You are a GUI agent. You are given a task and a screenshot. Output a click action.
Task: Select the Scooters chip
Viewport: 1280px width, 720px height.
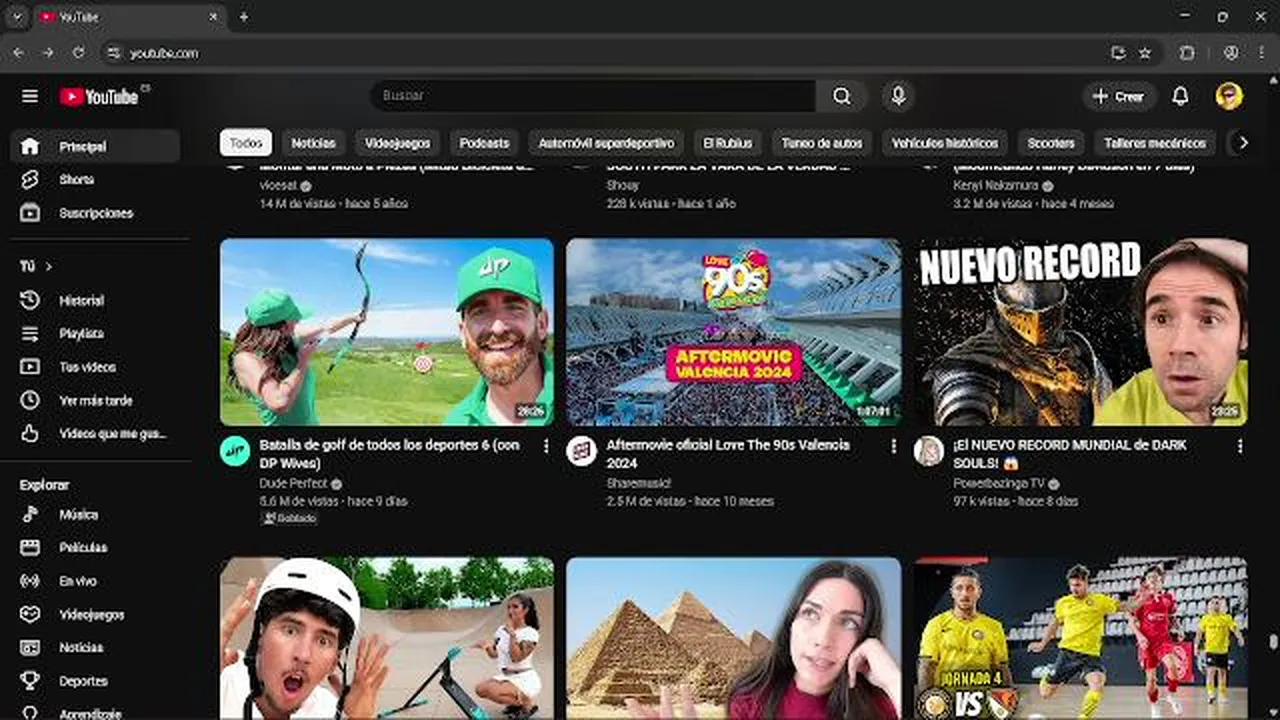[1051, 143]
